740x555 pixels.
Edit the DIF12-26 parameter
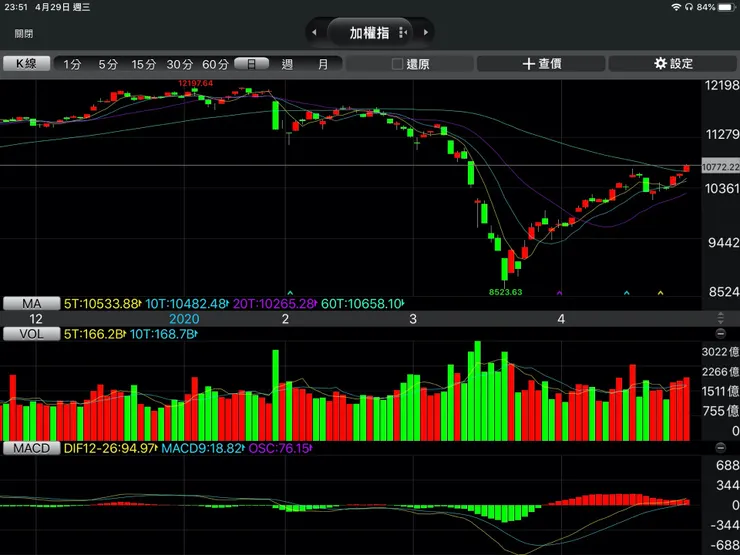(110, 448)
